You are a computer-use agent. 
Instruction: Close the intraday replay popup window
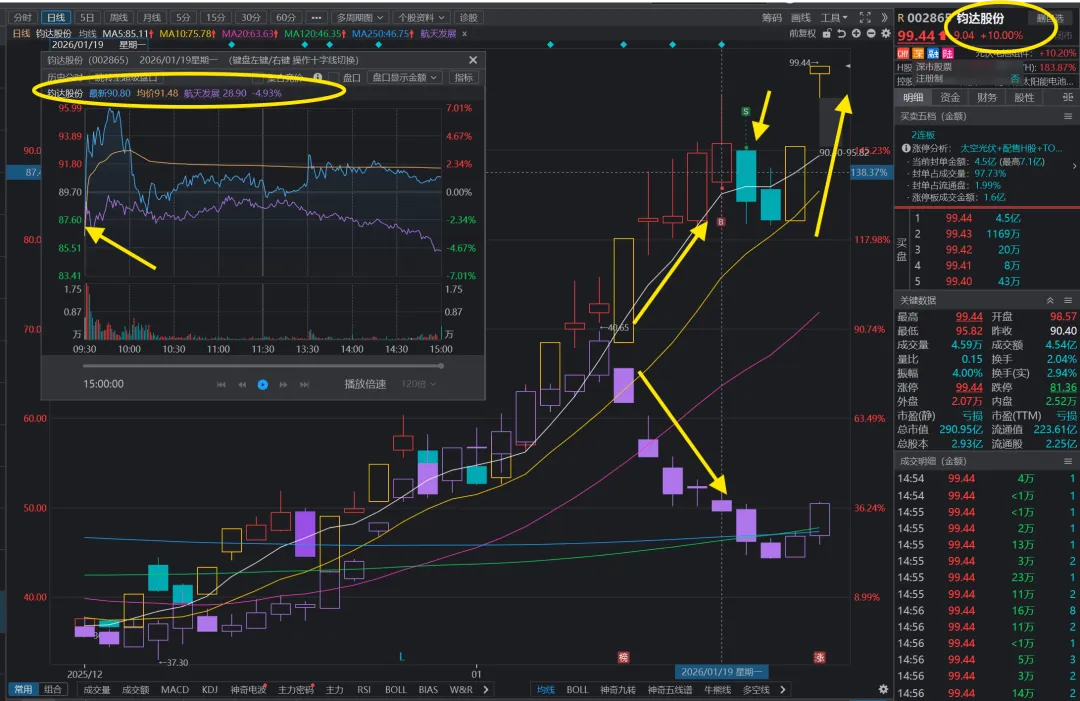pos(472,60)
